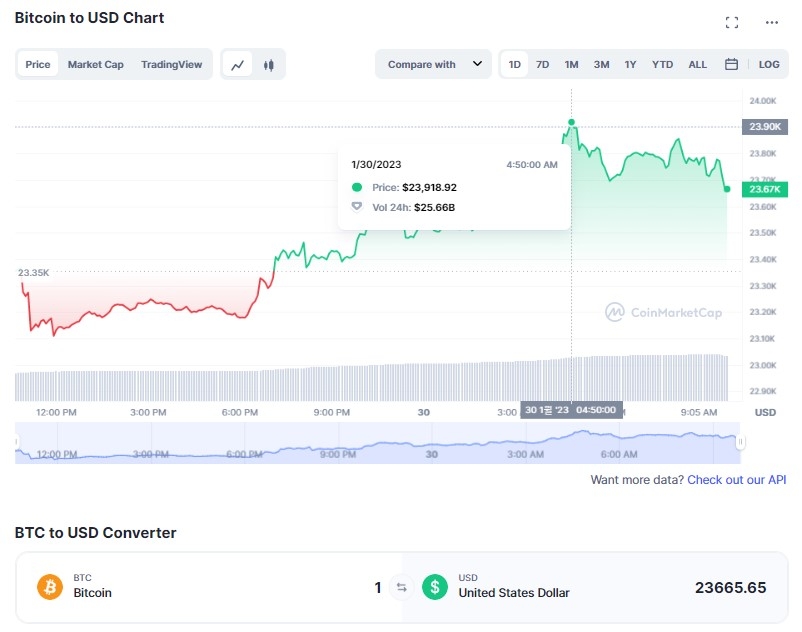This screenshot has height=632, width=802.
Task: Open the TradingView tab
Action: click(x=171, y=65)
